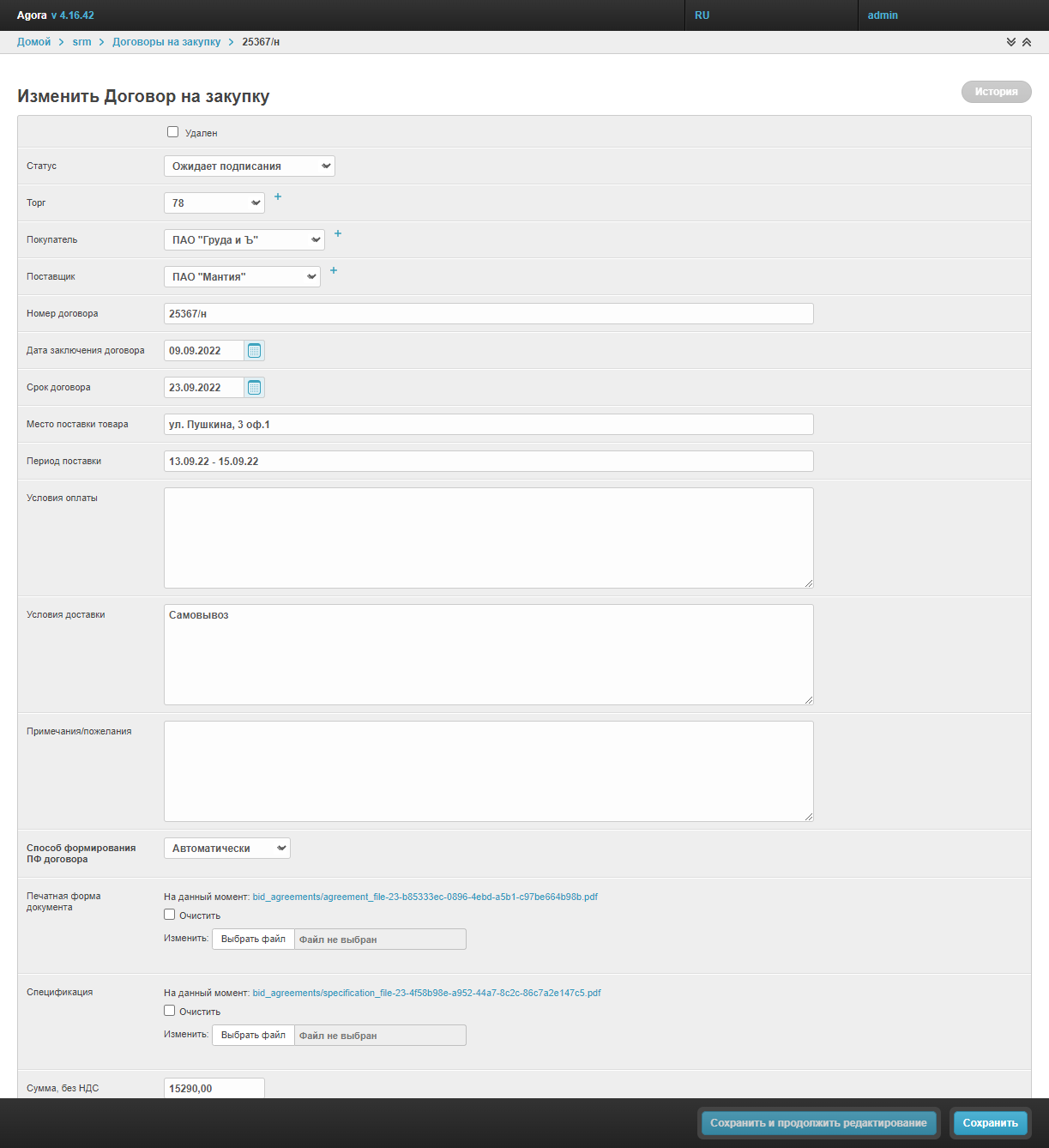Click the История button
The width and height of the screenshot is (1049, 1148).
[996, 92]
